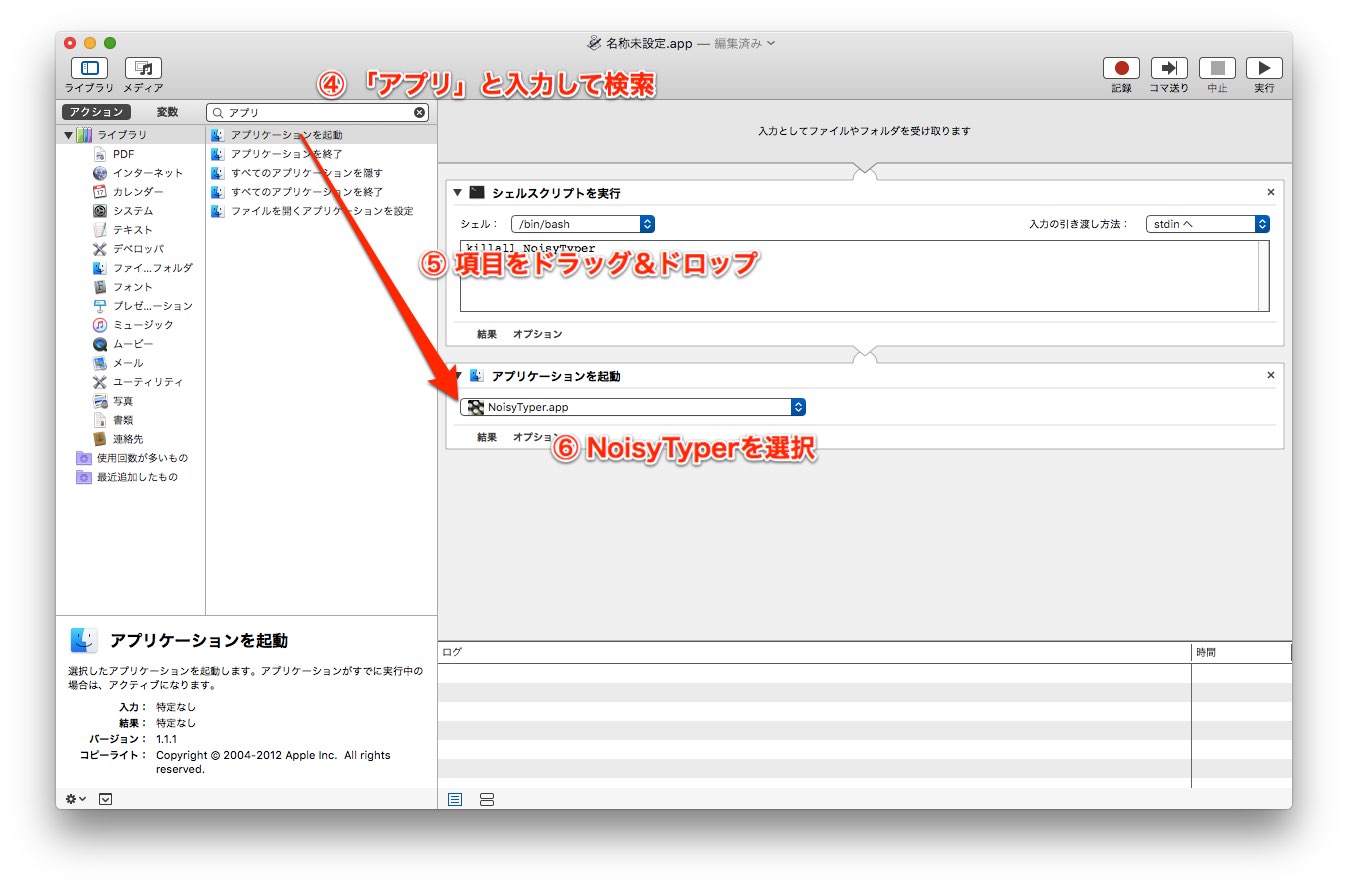The width and height of the screenshot is (1348, 889).
Task: Select the PDF category icon
Action: 100,154
